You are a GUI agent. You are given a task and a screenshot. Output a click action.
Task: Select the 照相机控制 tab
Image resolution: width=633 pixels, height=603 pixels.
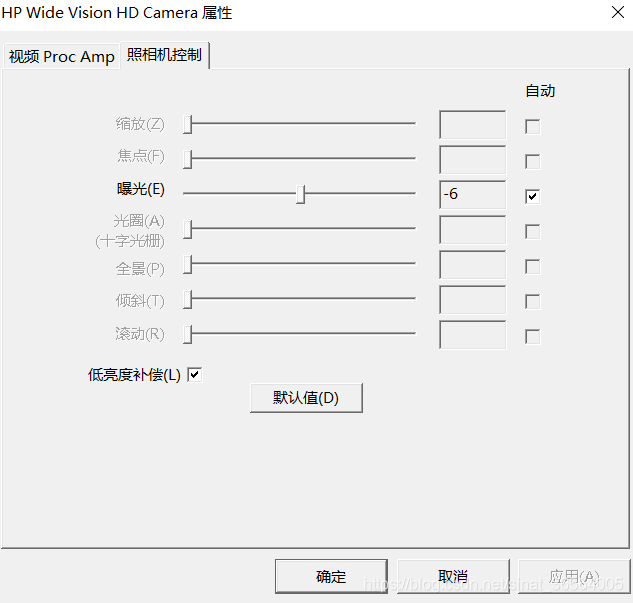click(x=164, y=55)
